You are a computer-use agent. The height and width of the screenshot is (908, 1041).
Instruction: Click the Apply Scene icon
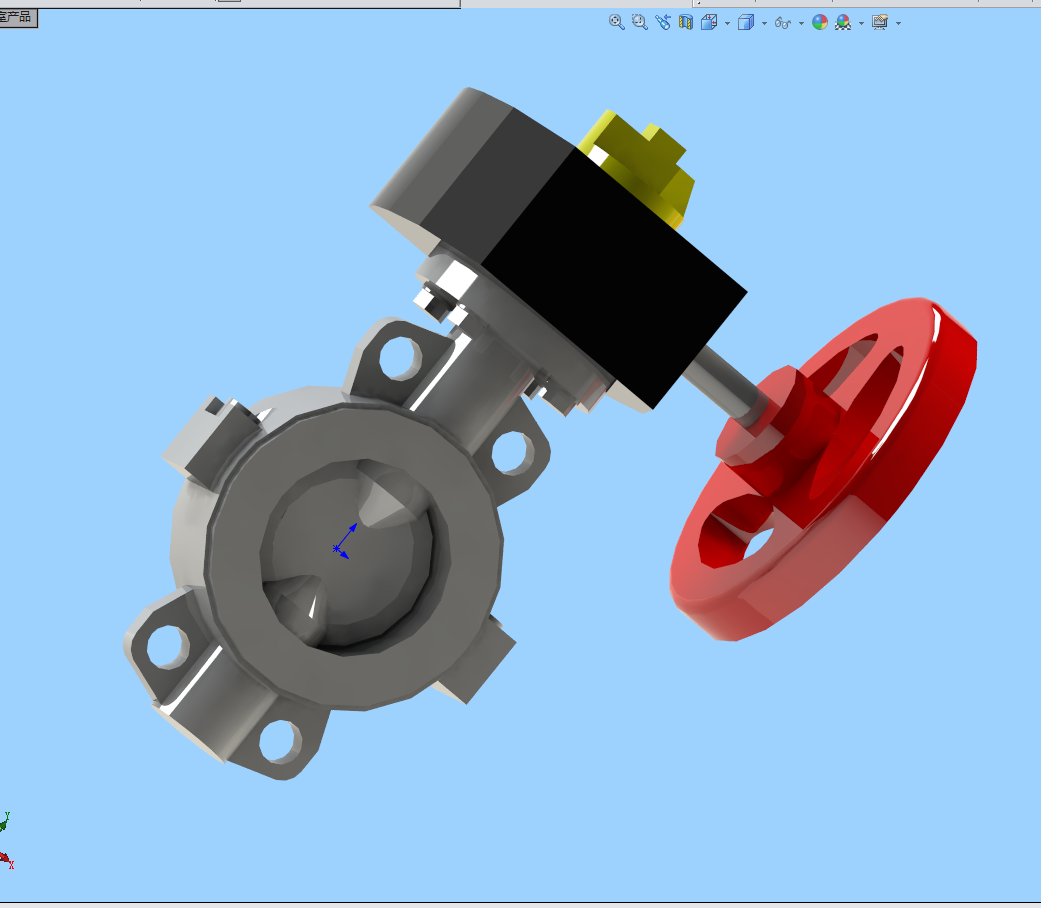pos(843,23)
